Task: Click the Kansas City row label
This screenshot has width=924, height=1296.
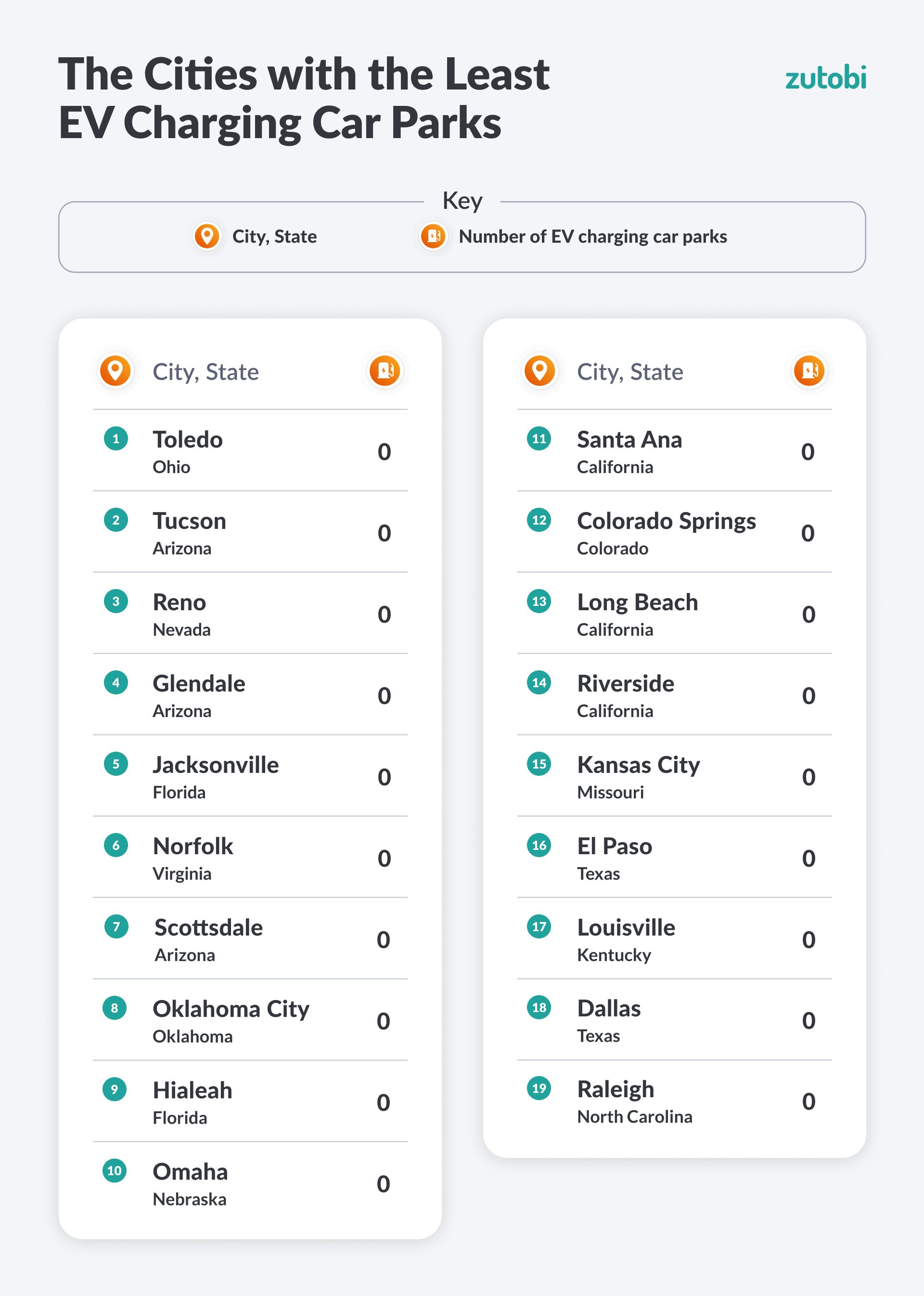Action: 639,765
